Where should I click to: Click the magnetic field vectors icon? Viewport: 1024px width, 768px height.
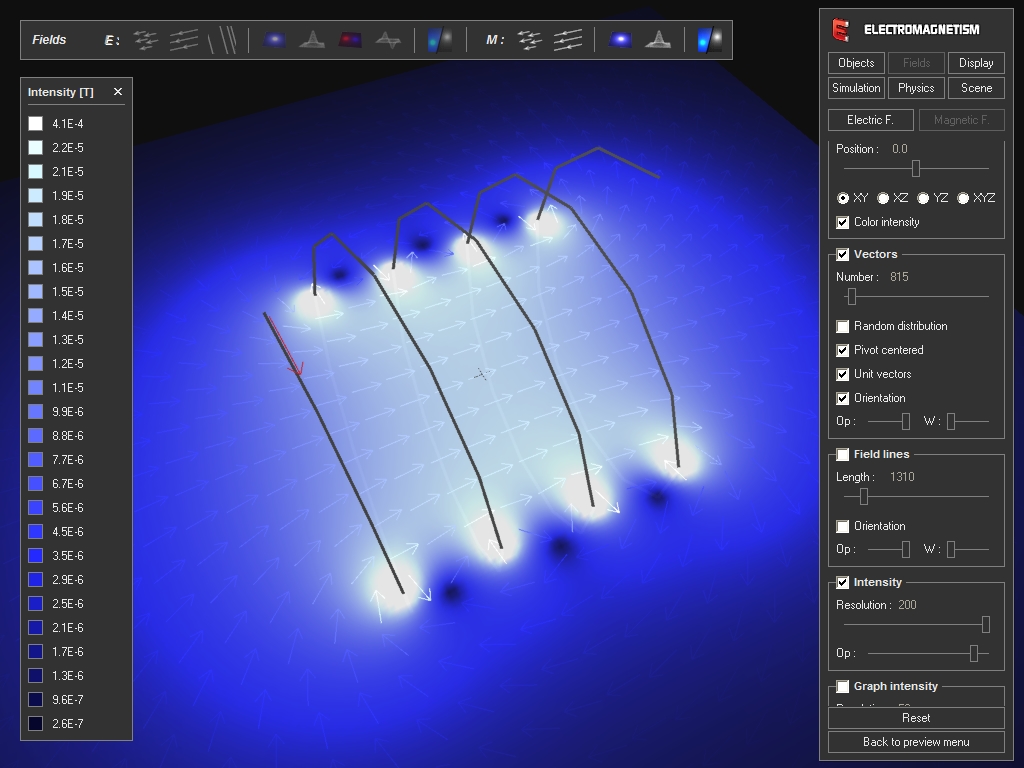tap(530, 40)
